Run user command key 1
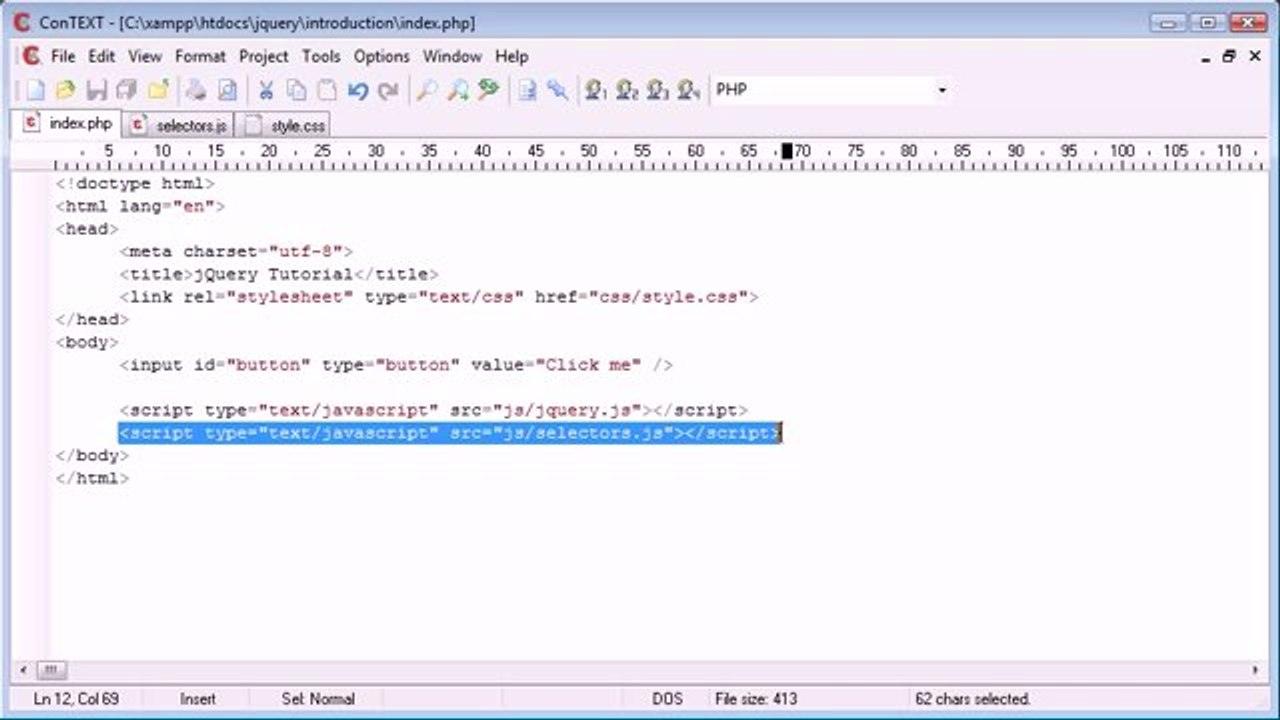This screenshot has width=1280, height=720. pyautogui.click(x=597, y=90)
